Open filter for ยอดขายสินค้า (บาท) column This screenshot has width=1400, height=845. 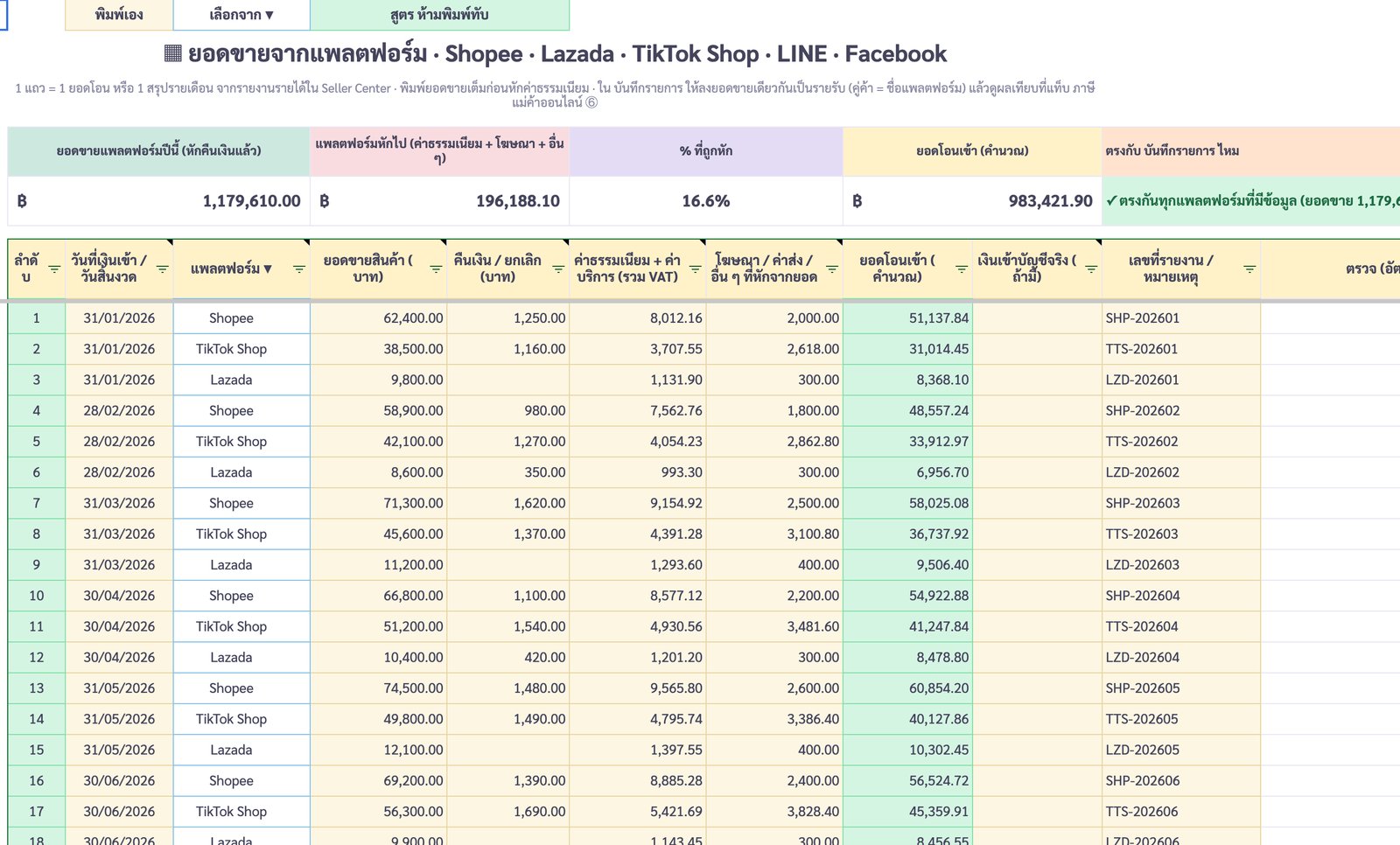click(x=436, y=269)
